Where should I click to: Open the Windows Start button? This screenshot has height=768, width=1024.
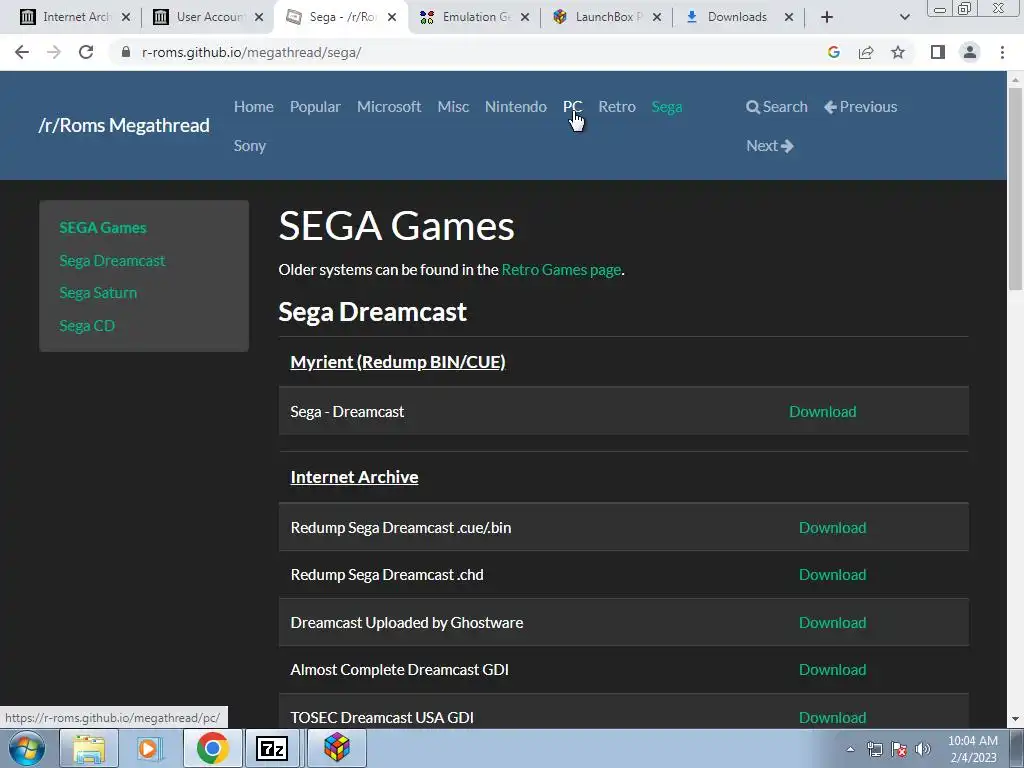tap(27, 748)
